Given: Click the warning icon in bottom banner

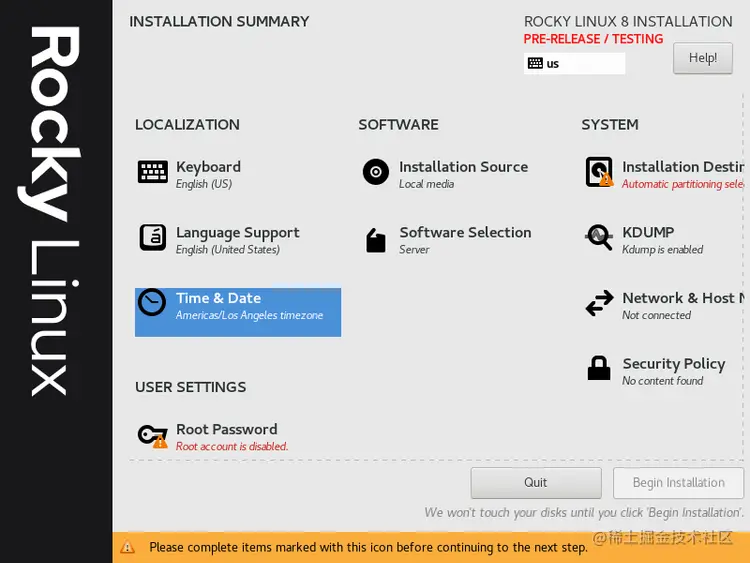Looking at the screenshot, I should 127,547.
